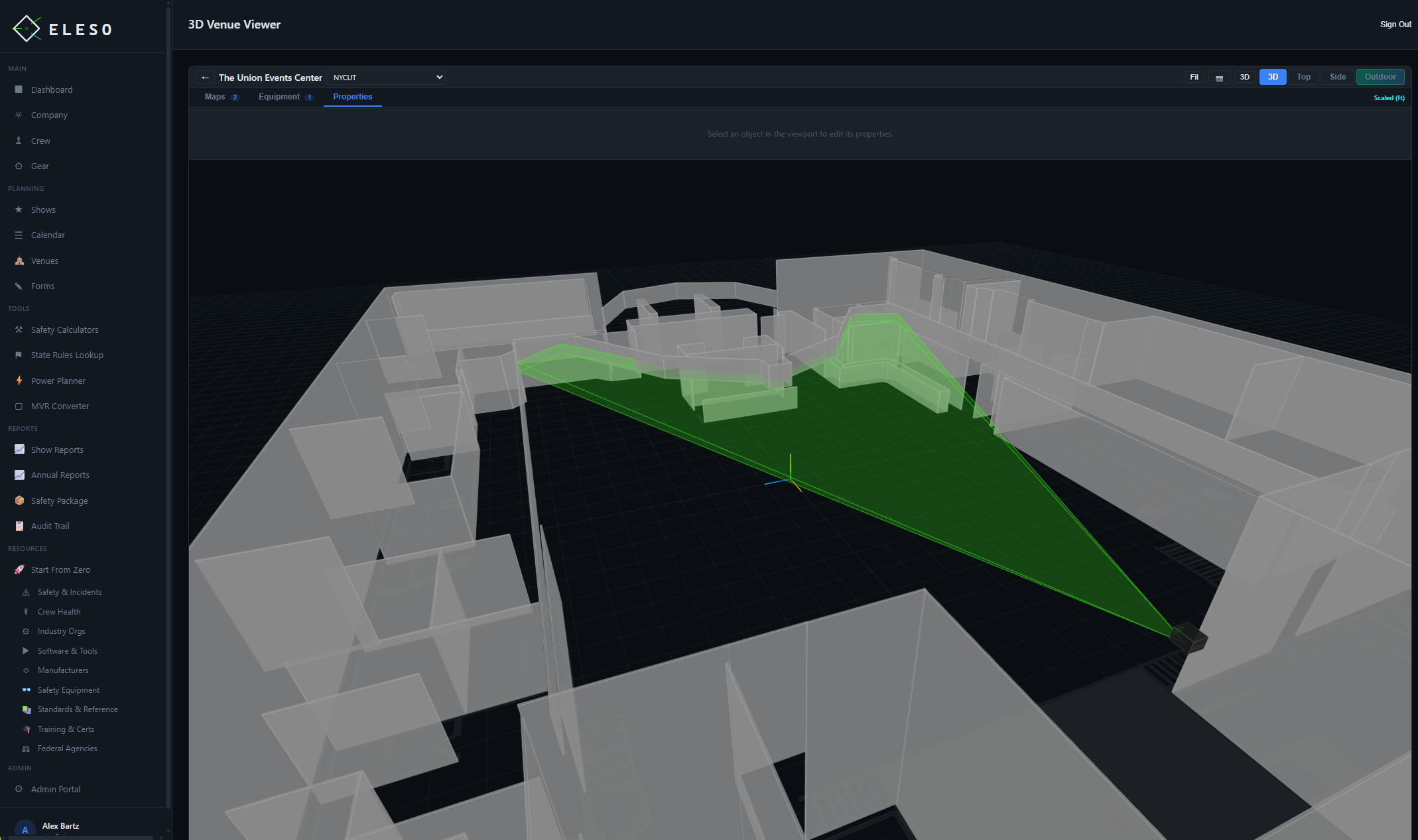Switch the viewer to Top view

(1303, 77)
